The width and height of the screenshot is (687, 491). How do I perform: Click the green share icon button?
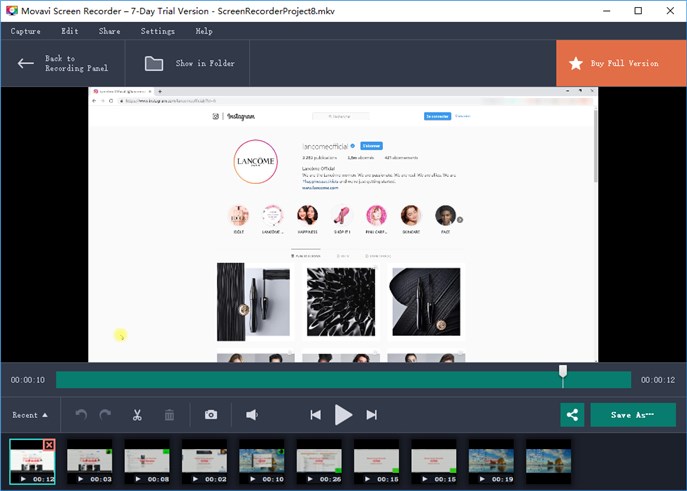tap(572, 415)
